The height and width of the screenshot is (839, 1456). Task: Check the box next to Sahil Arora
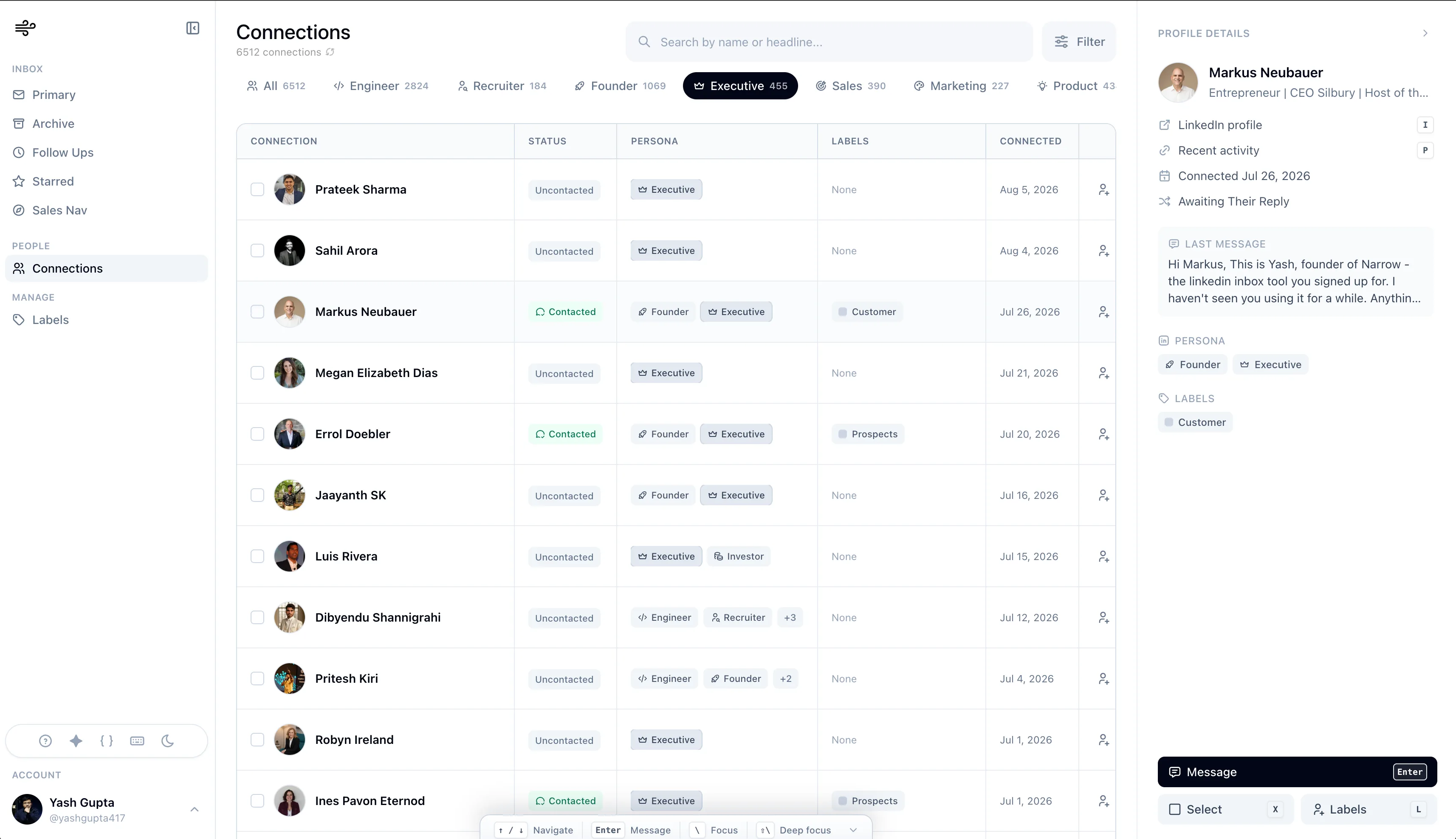tap(257, 251)
